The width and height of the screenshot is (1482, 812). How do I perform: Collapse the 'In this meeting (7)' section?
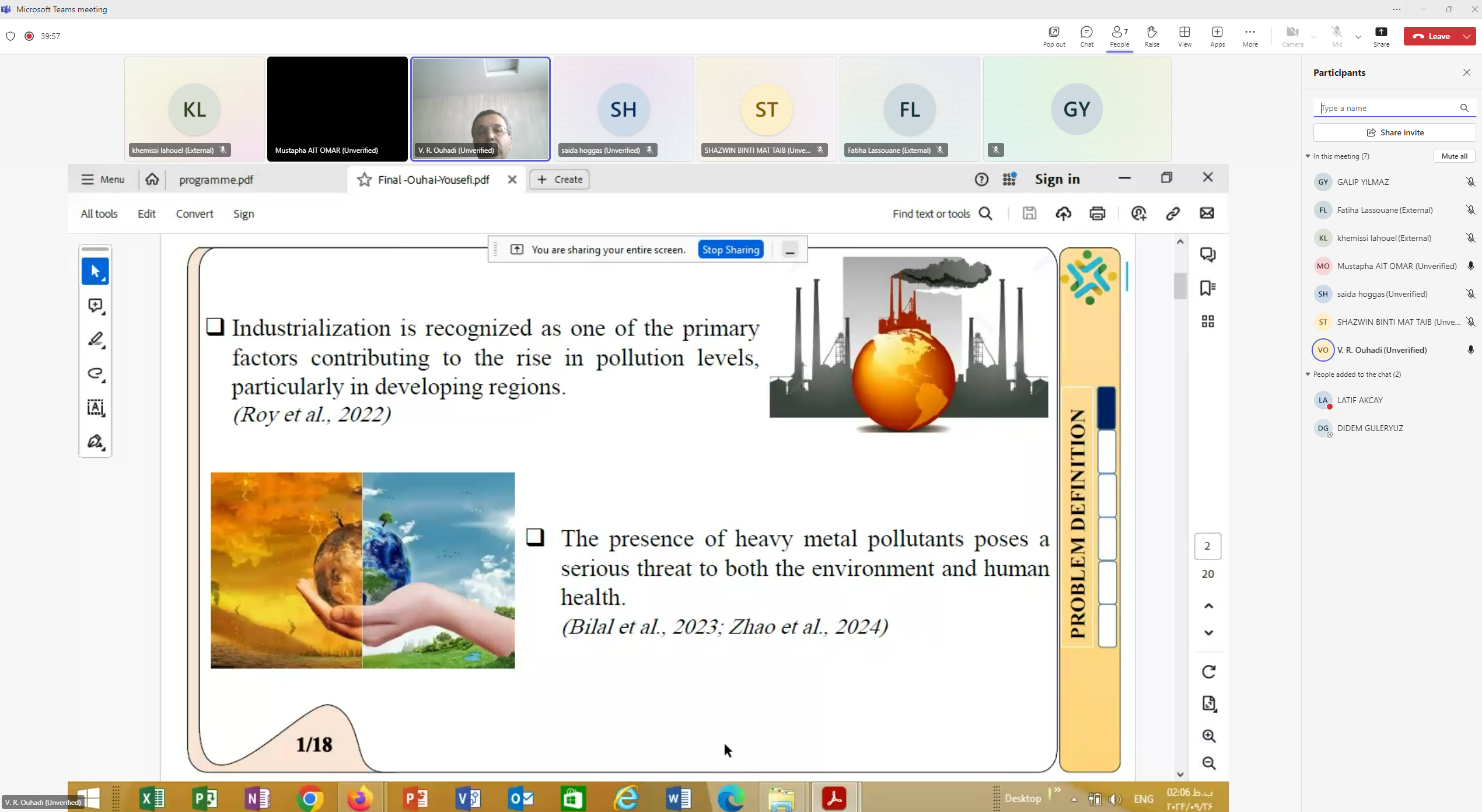click(1308, 156)
